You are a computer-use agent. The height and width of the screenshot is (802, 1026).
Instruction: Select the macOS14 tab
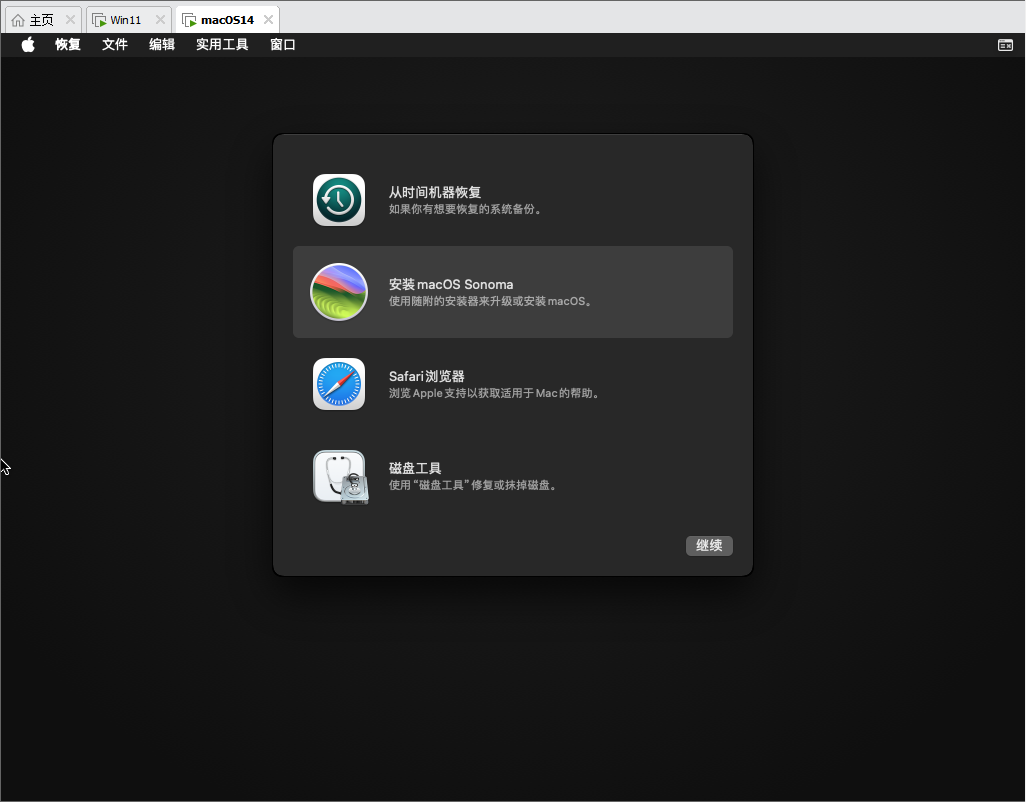(227, 20)
